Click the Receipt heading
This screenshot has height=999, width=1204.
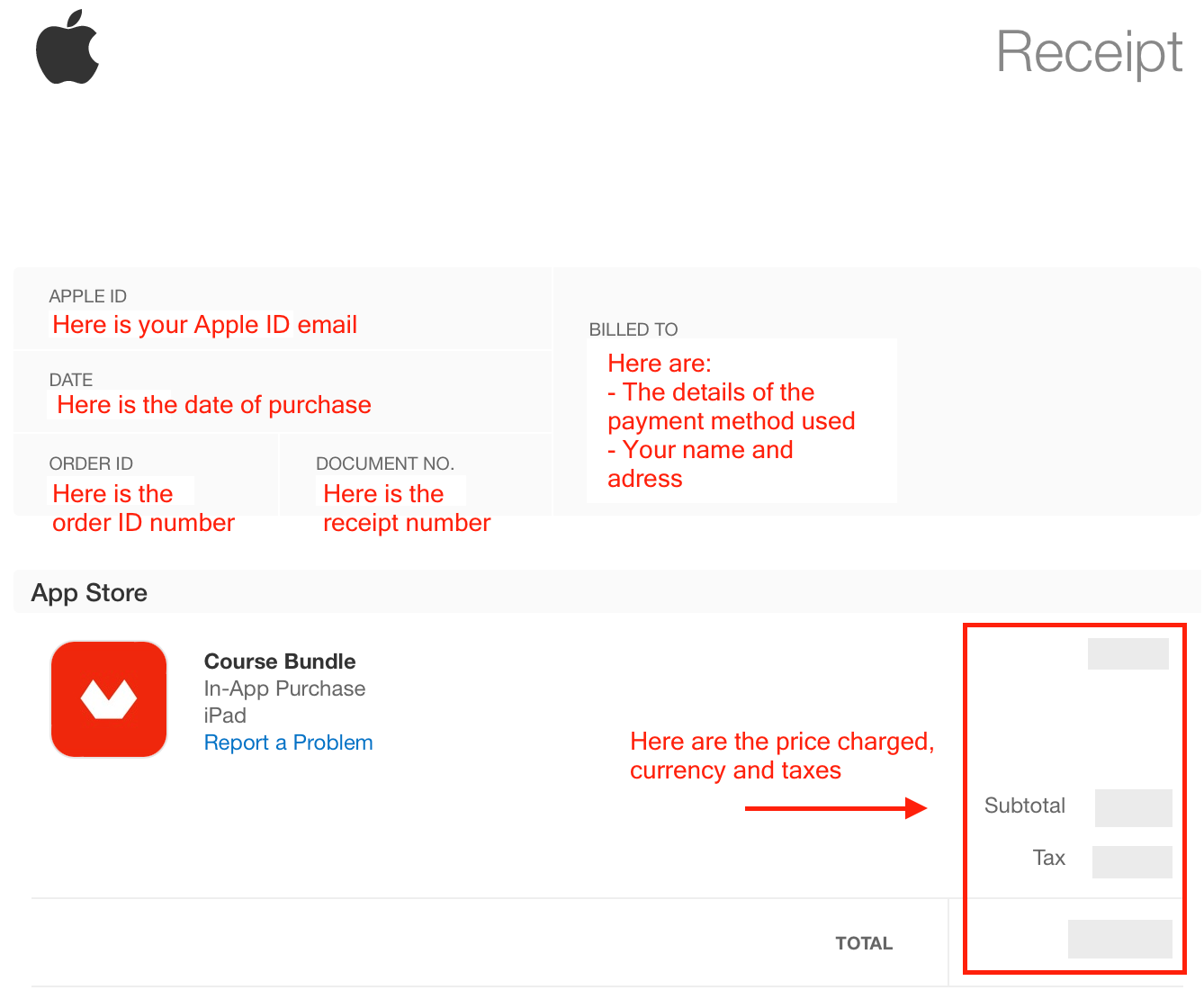click(x=1089, y=52)
